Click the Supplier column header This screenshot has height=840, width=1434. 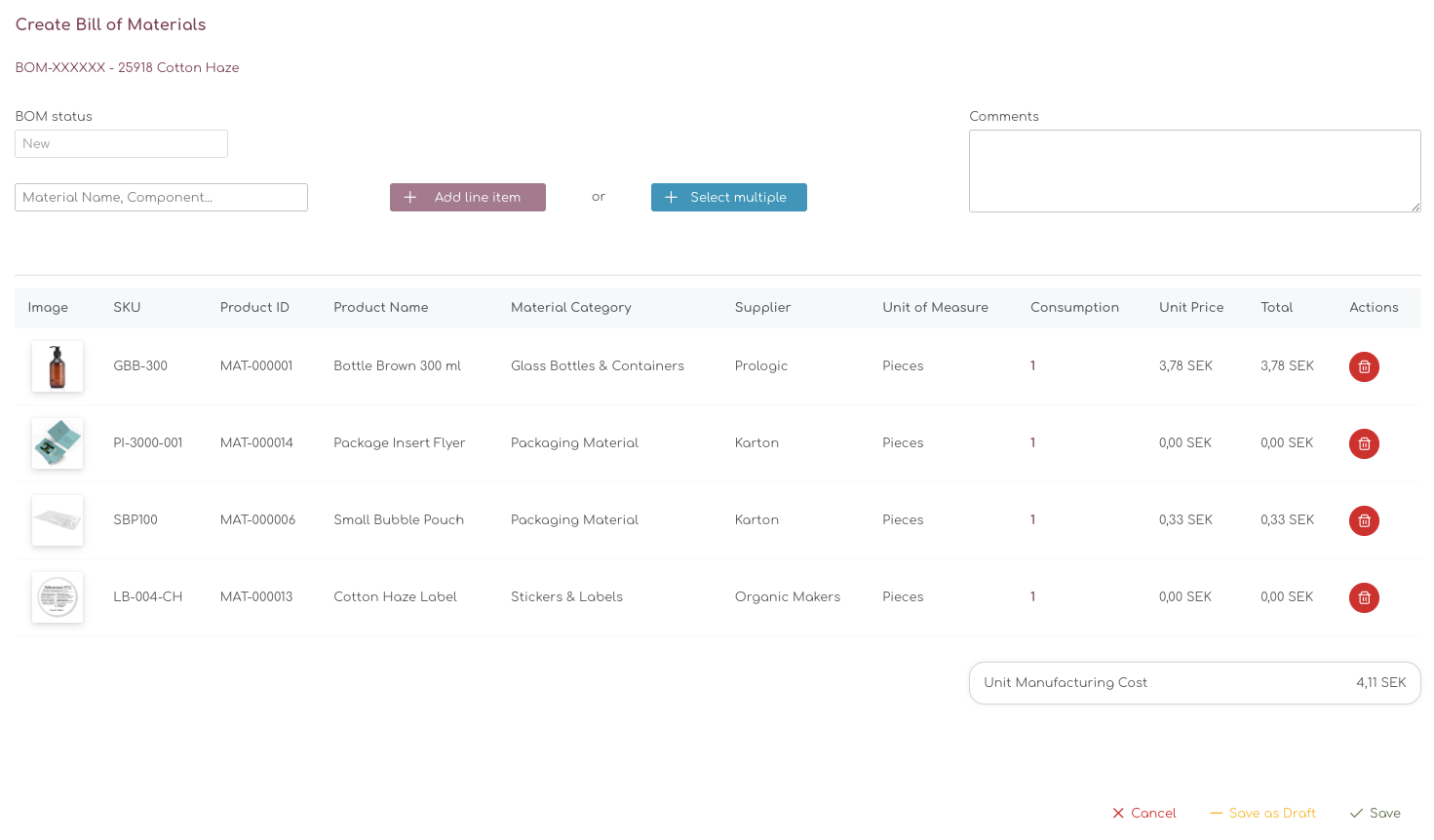click(762, 307)
